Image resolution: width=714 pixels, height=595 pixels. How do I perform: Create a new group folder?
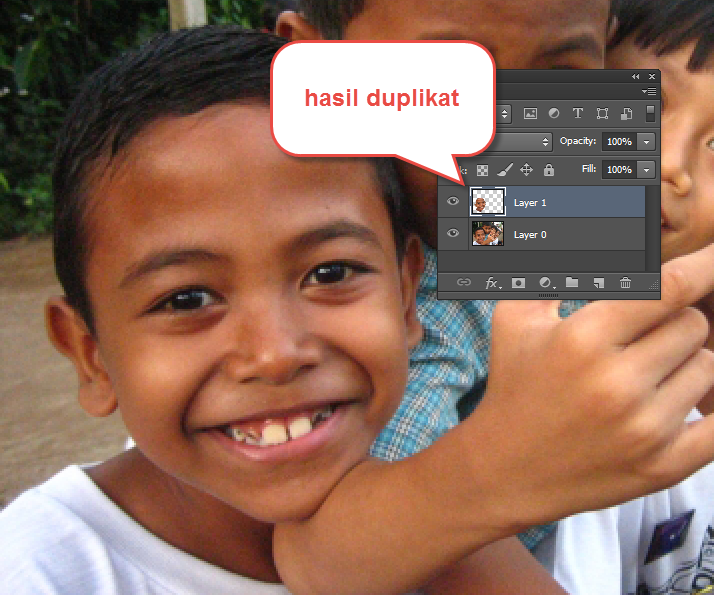pyautogui.click(x=572, y=283)
